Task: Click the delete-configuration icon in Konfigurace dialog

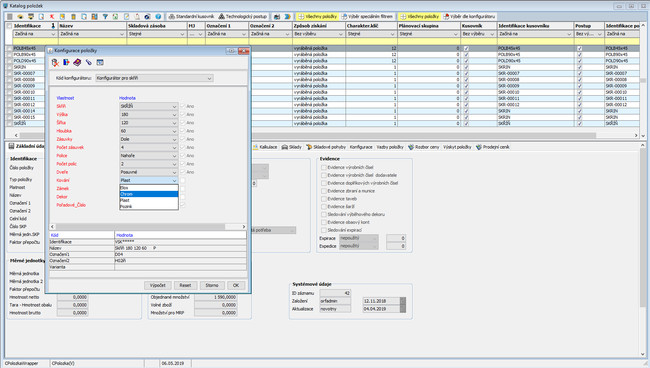Action: (x=55, y=63)
